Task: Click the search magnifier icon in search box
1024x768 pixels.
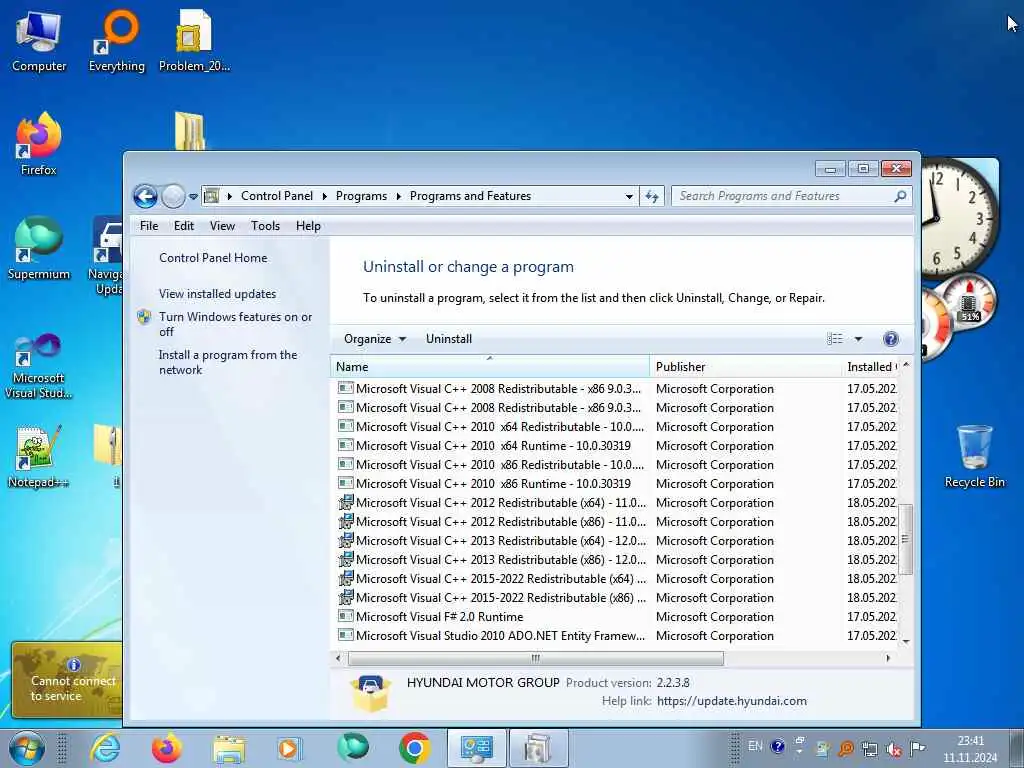Action: point(900,196)
